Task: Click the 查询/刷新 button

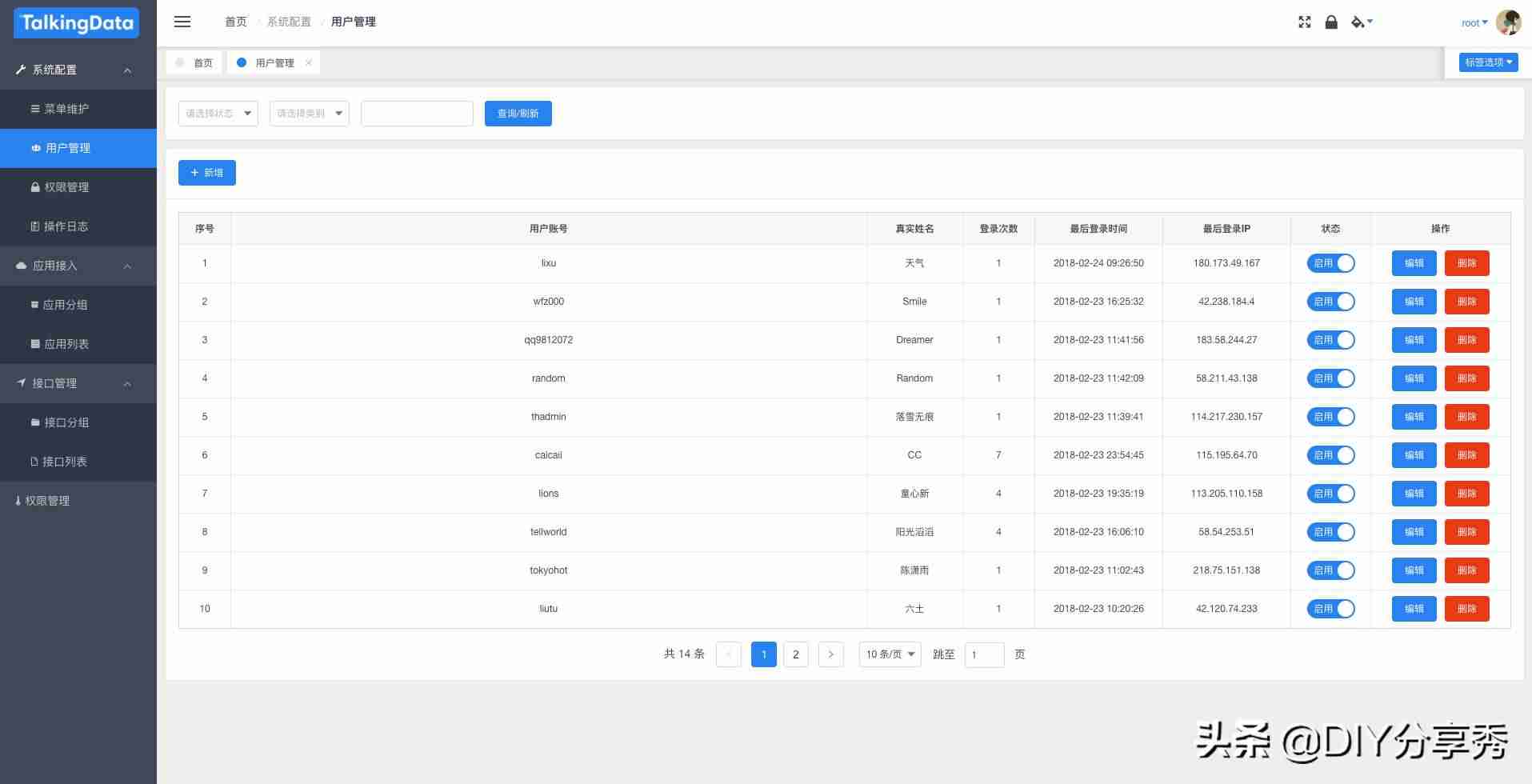Action: point(518,114)
